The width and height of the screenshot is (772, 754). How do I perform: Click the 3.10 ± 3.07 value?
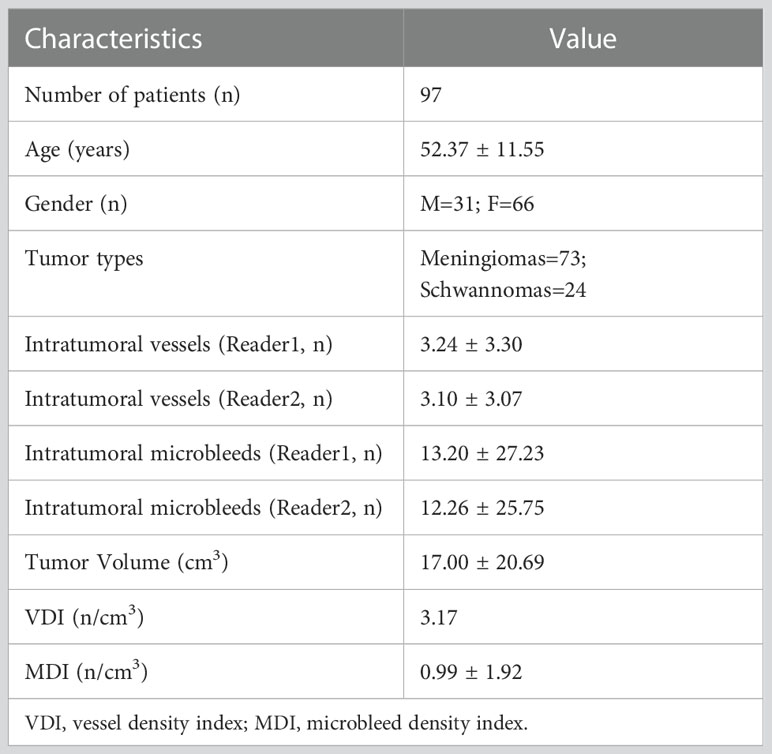471,398
